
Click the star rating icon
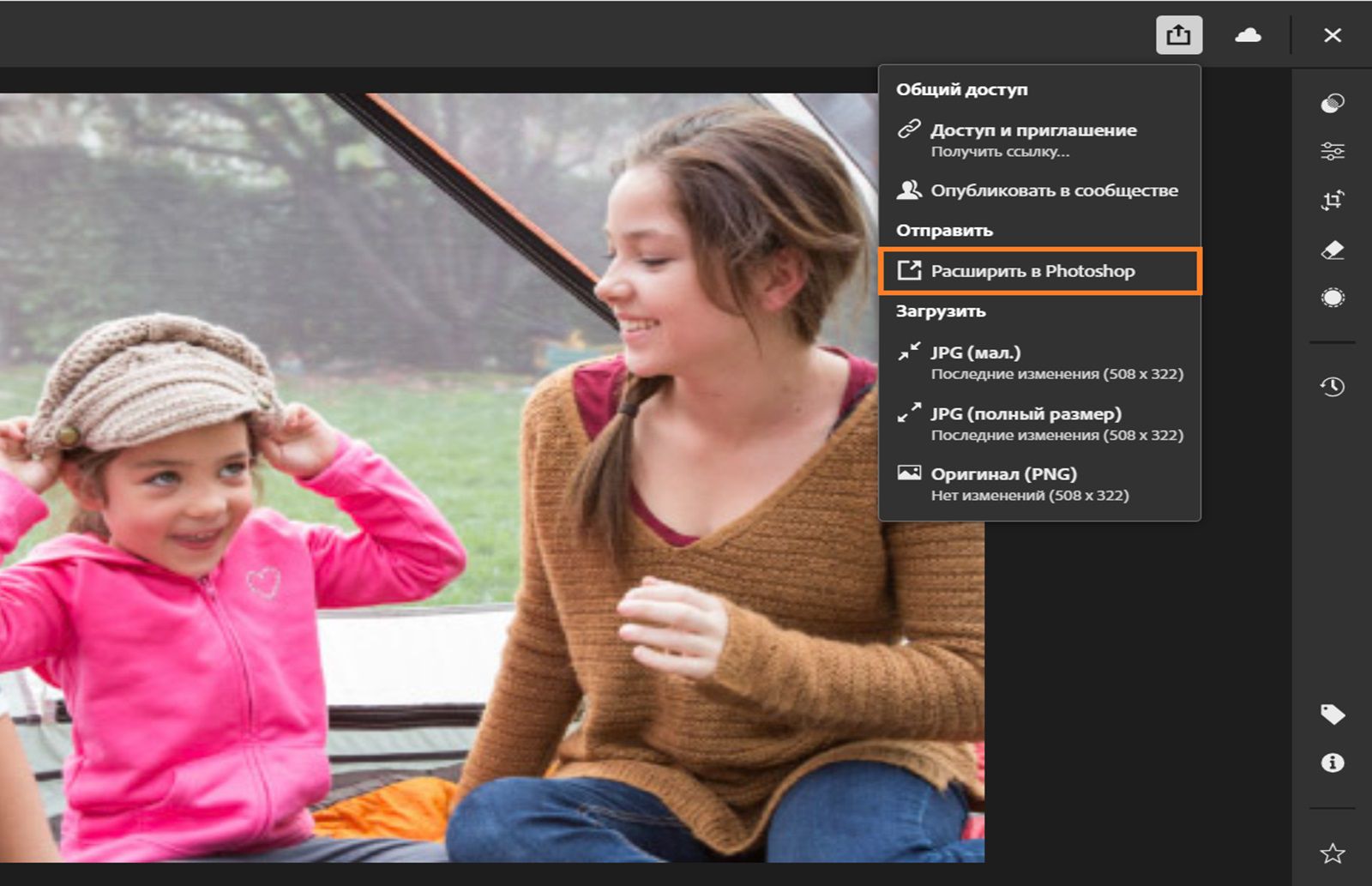[1332, 853]
